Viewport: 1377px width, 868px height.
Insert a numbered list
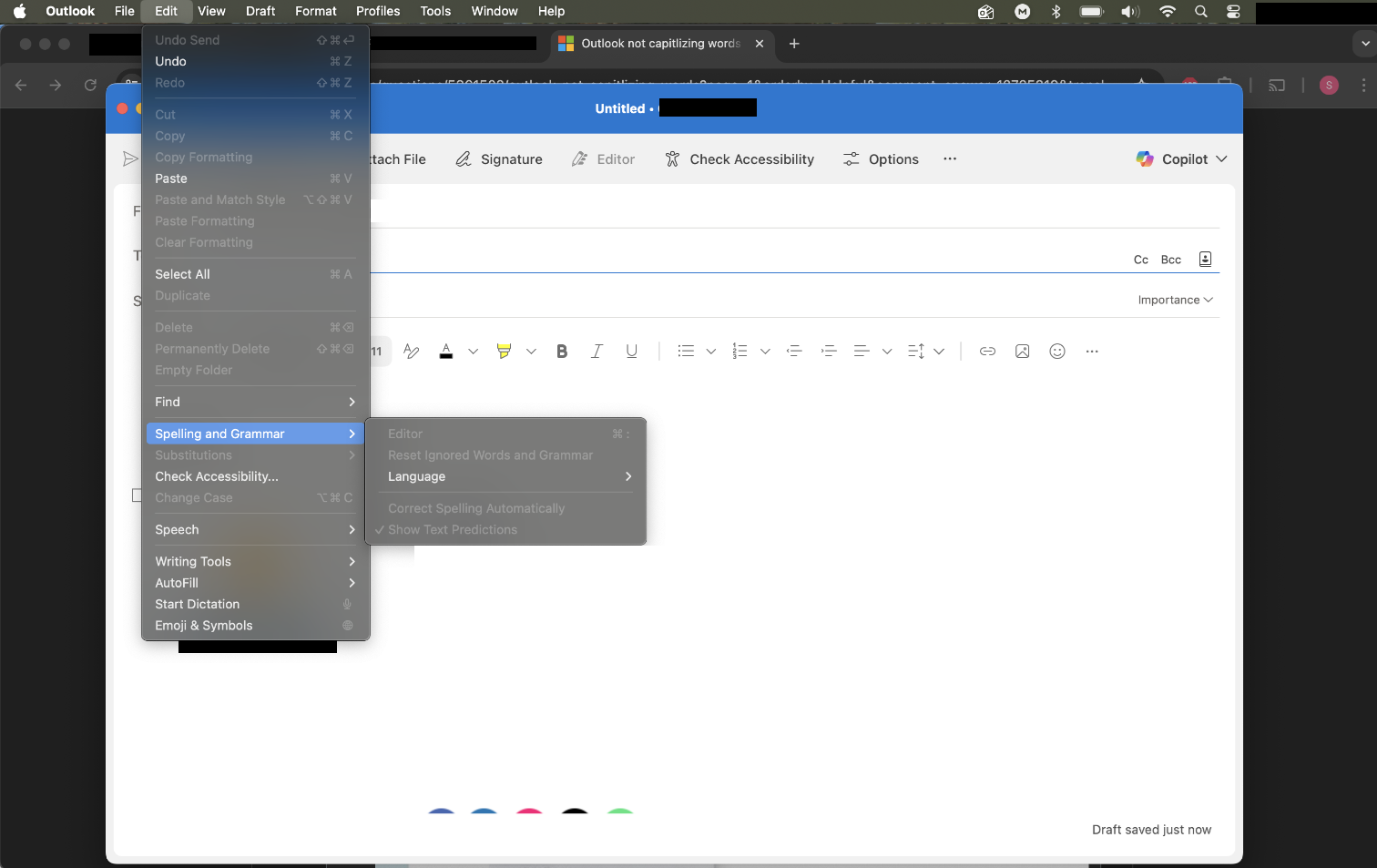[739, 352]
